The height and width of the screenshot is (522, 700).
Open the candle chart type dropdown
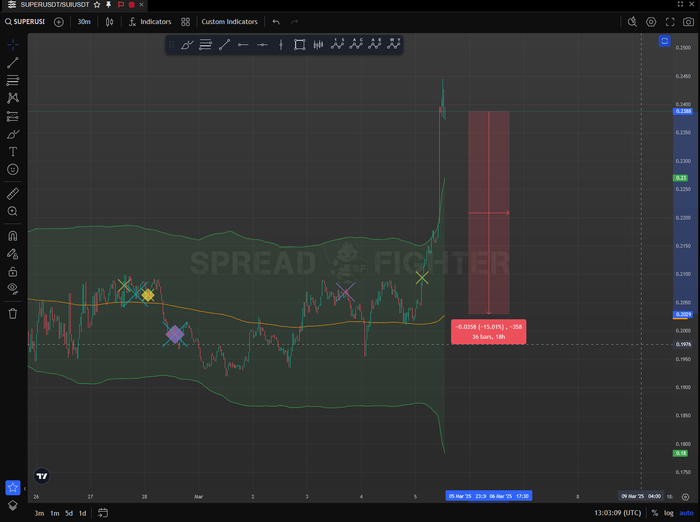[109, 22]
